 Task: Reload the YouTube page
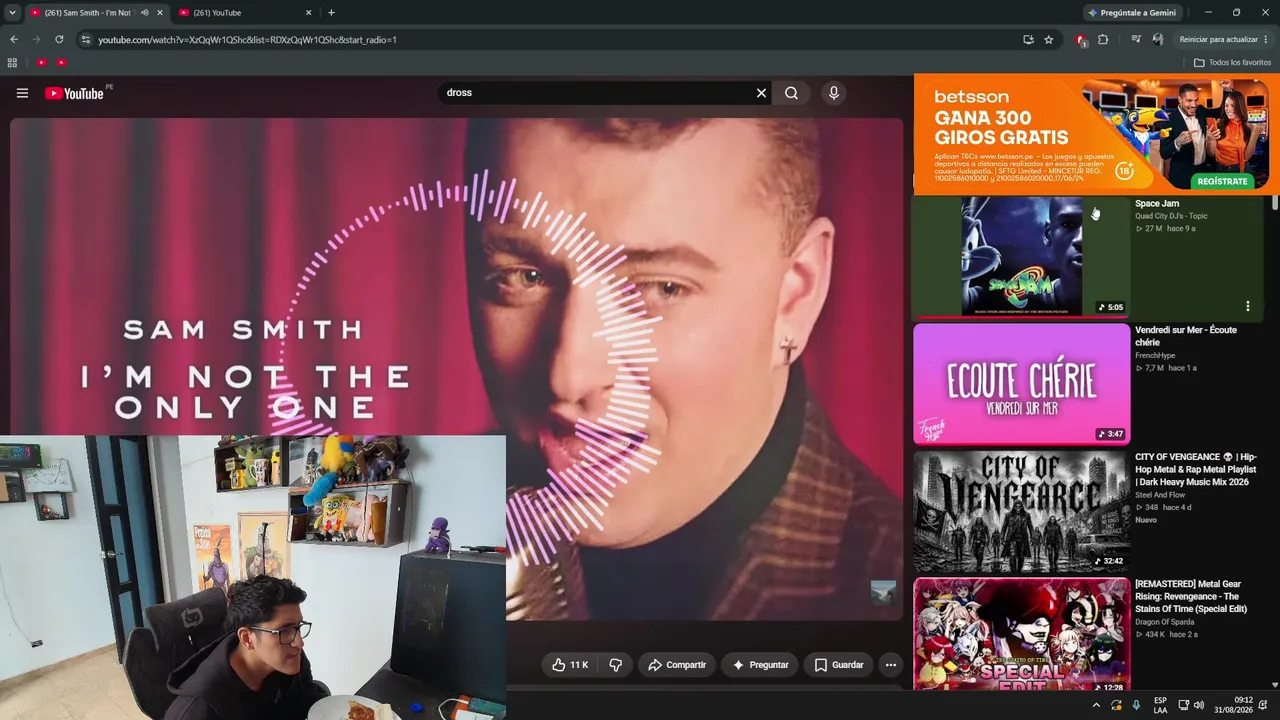tap(59, 40)
